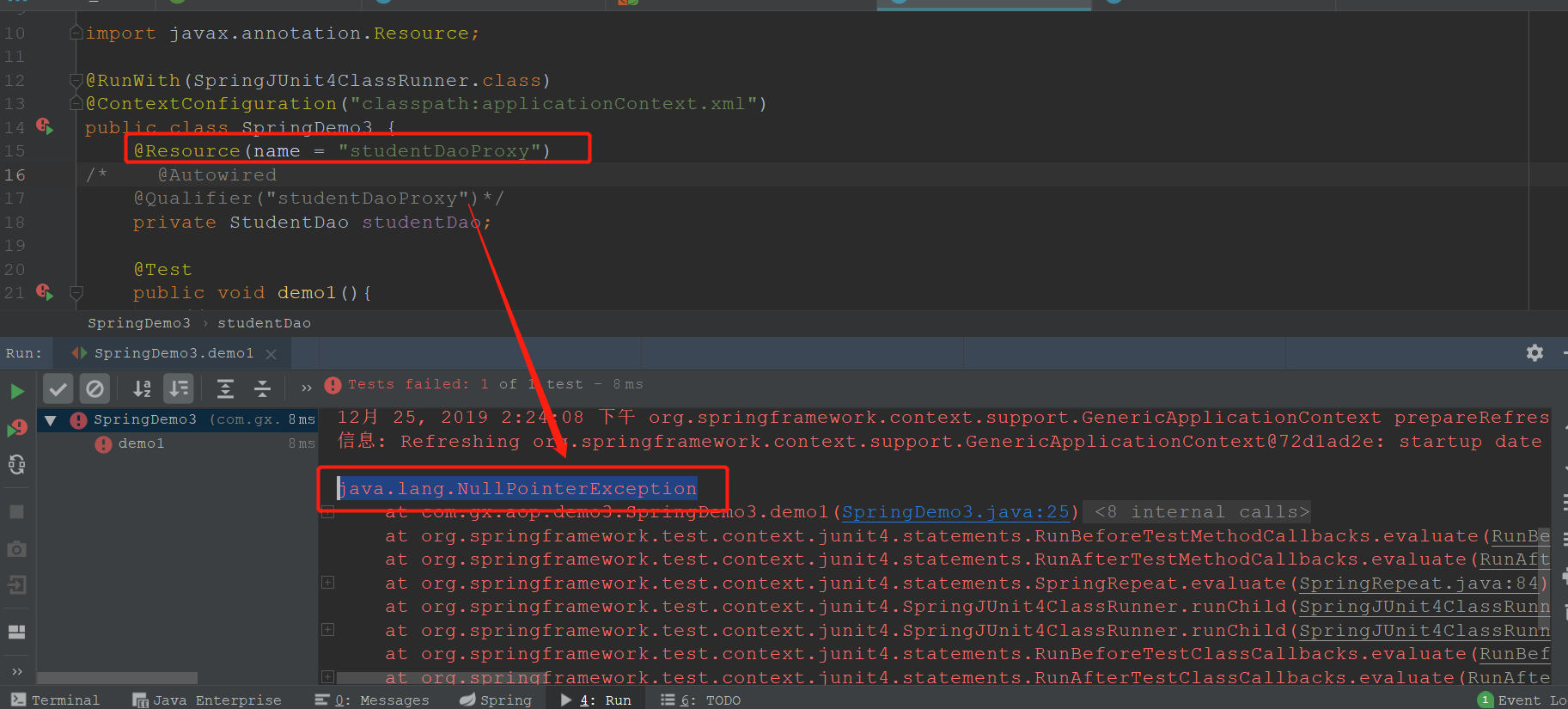Toggle auto-test rerun mode
This screenshot has height=709, width=1568.
point(16,465)
